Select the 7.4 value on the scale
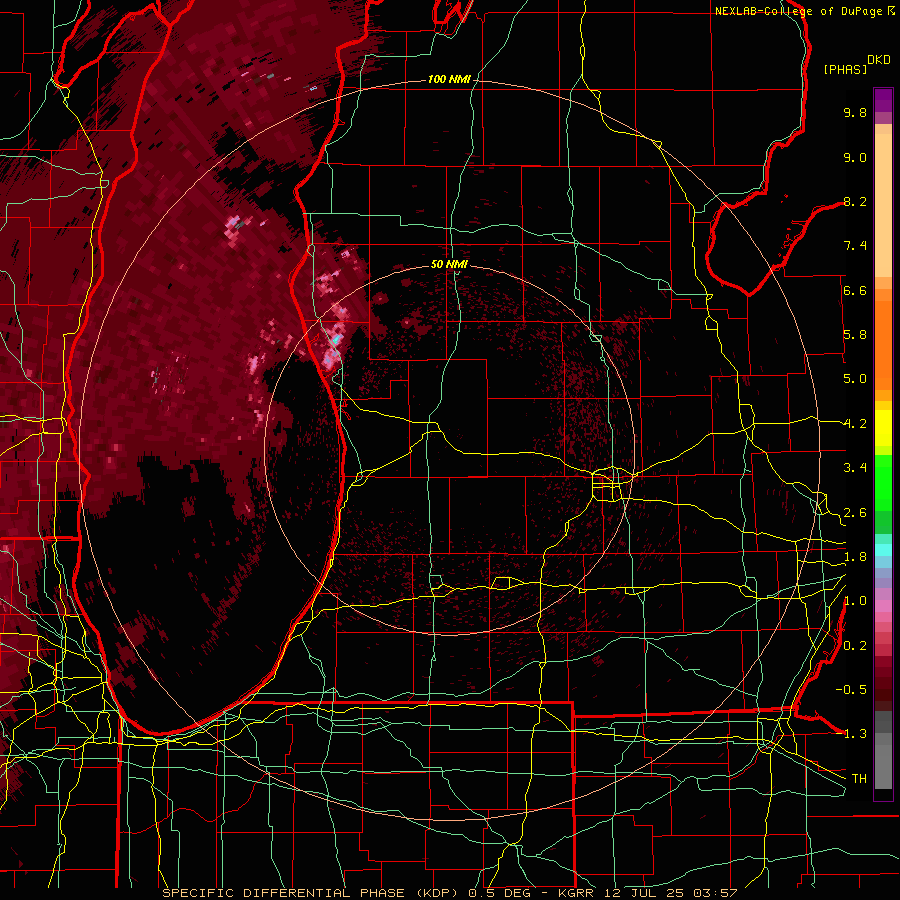 pyautogui.click(x=855, y=246)
